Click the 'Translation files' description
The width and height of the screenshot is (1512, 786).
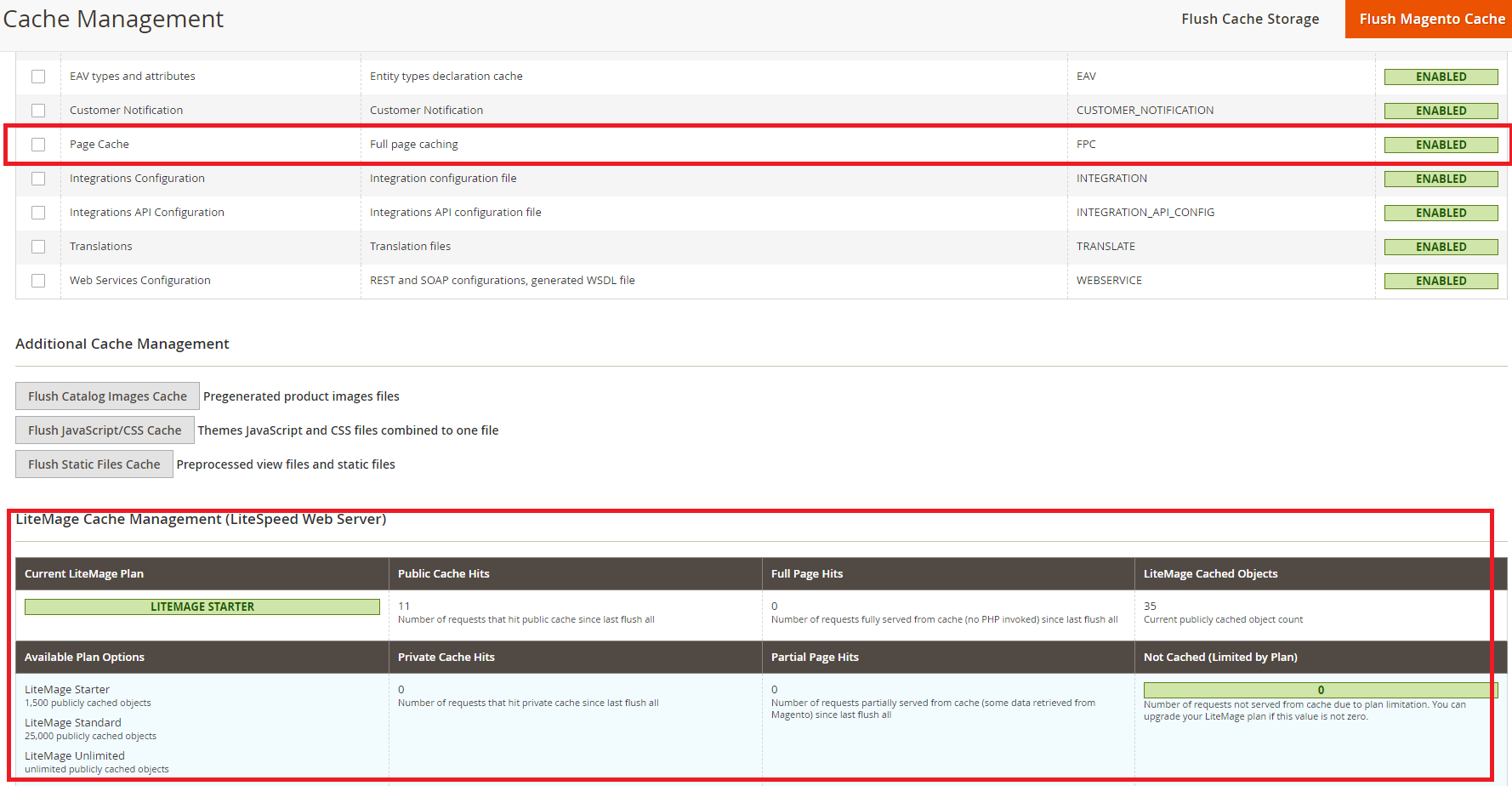tap(410, 247)
